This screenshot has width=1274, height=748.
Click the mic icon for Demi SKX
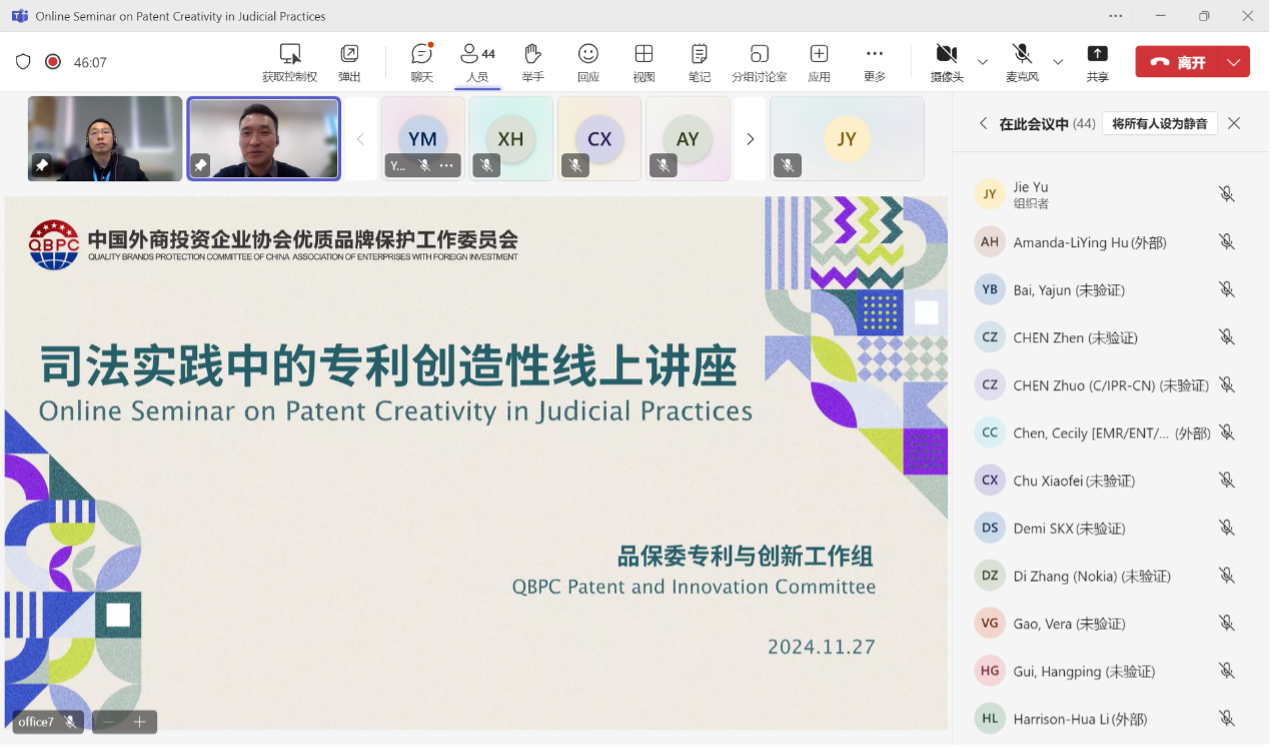(x=1227, y=528)
